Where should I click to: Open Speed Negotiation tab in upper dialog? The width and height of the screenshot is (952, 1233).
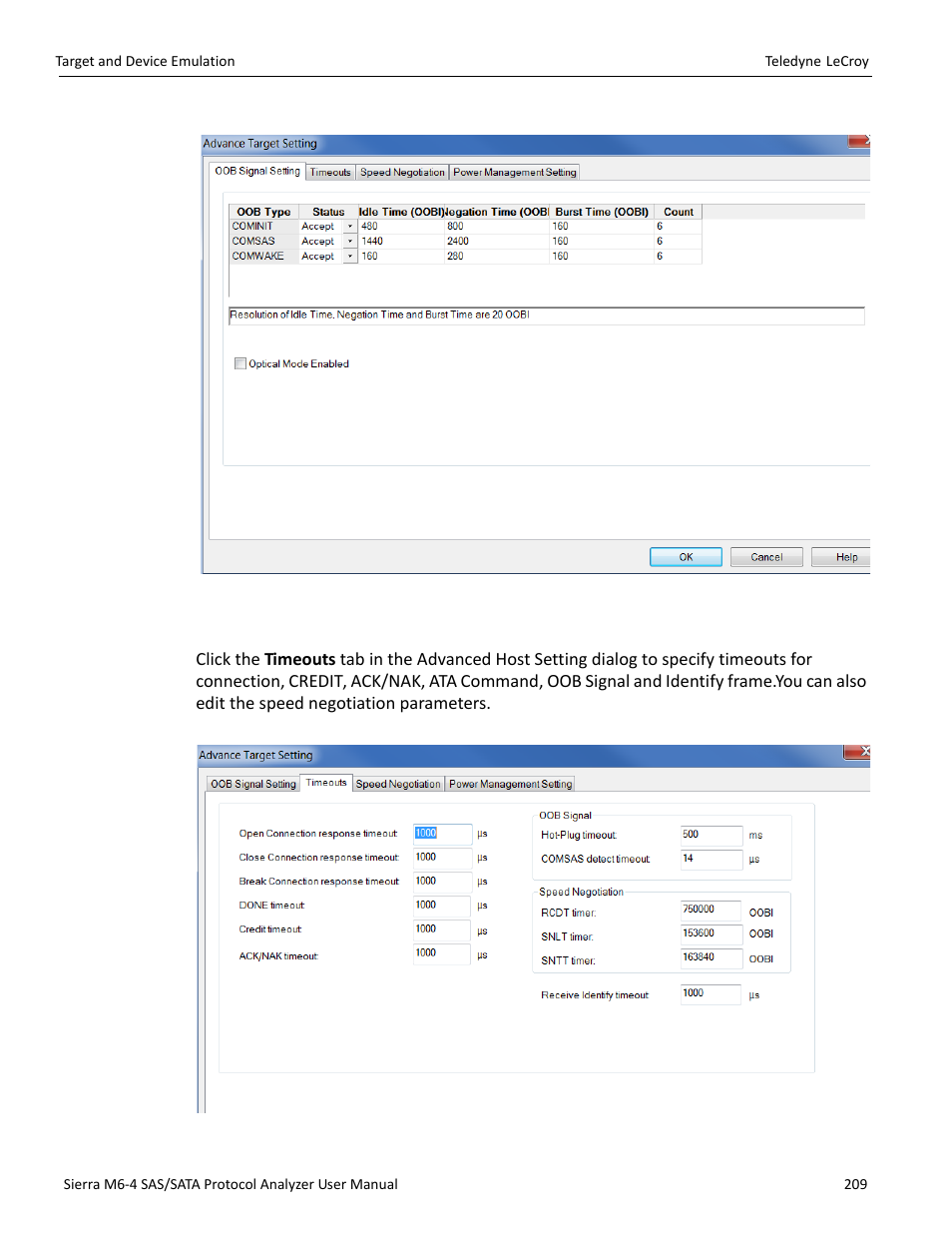(402, 173)
